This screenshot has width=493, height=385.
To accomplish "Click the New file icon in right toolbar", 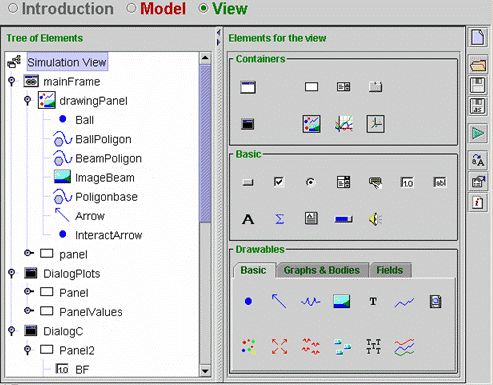I will (478, 37).
